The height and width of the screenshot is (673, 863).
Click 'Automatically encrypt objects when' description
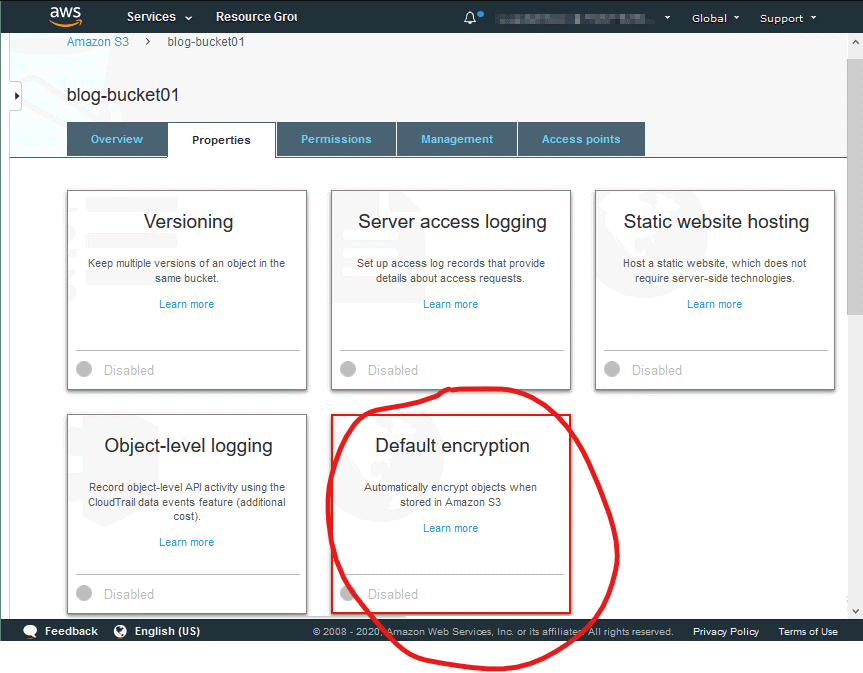click(x=450, y=495)
